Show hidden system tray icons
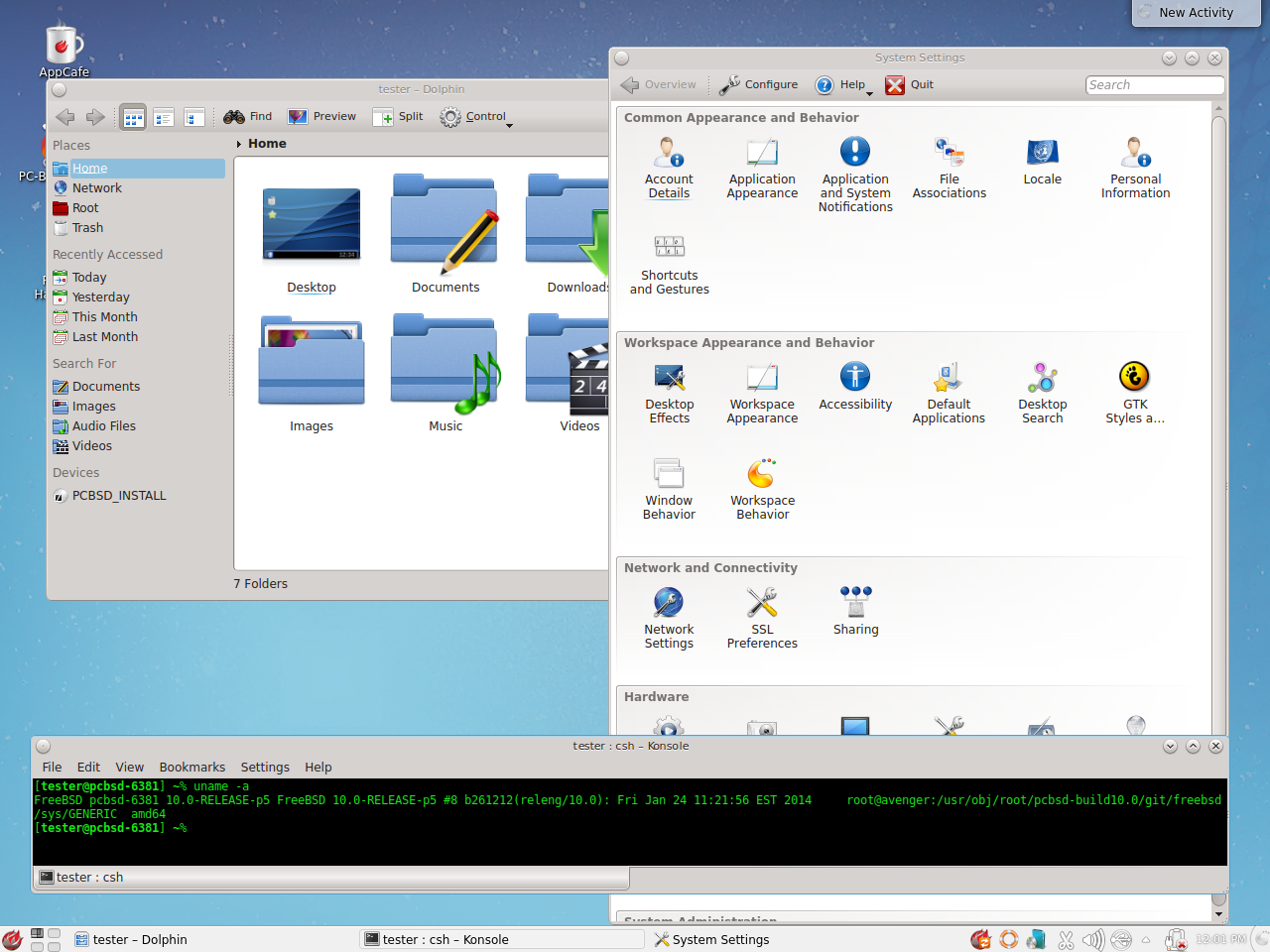The image size is (1270, 952). [x=1146, y=939]
